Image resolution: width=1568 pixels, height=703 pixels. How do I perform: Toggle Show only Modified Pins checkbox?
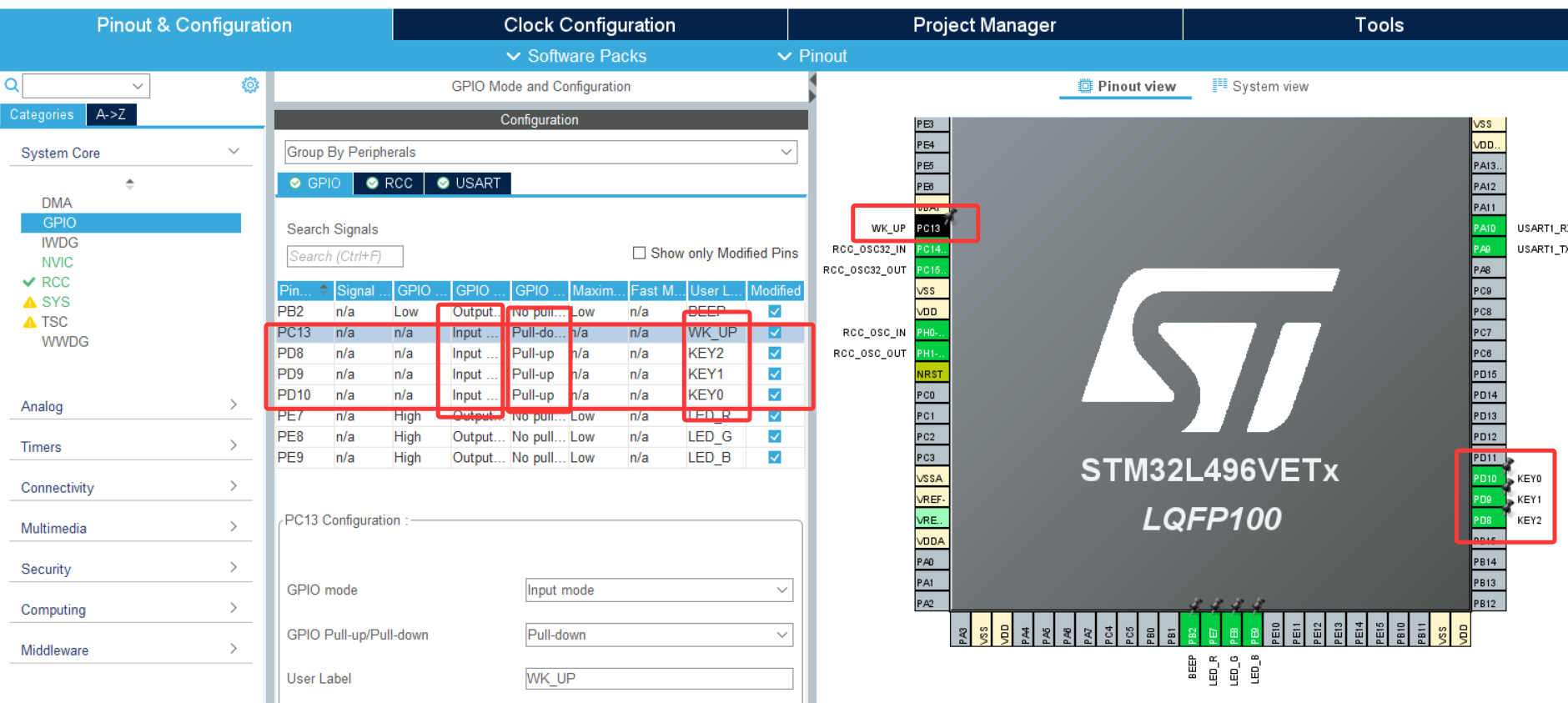(x=640, y=253)
